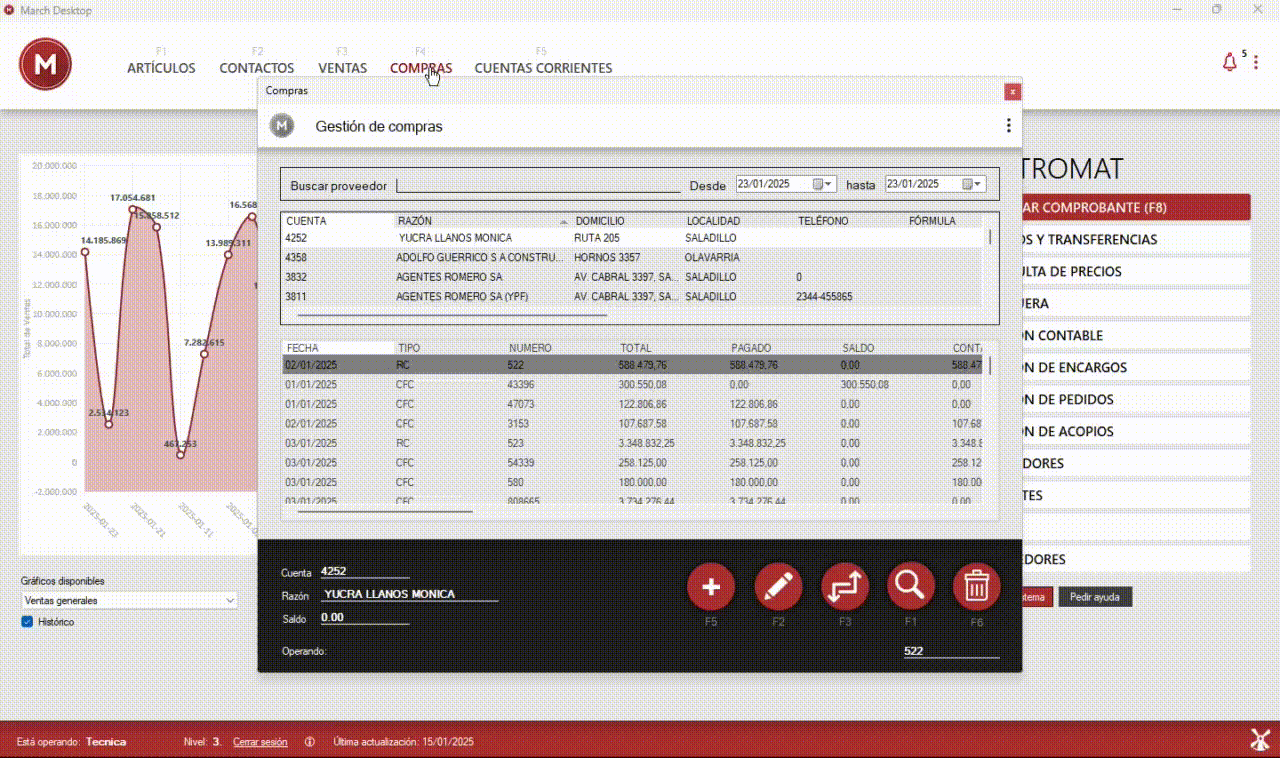Sort suppliers by the Cuenta column header
The image size is (1280, 758).
tap(338, 220)
